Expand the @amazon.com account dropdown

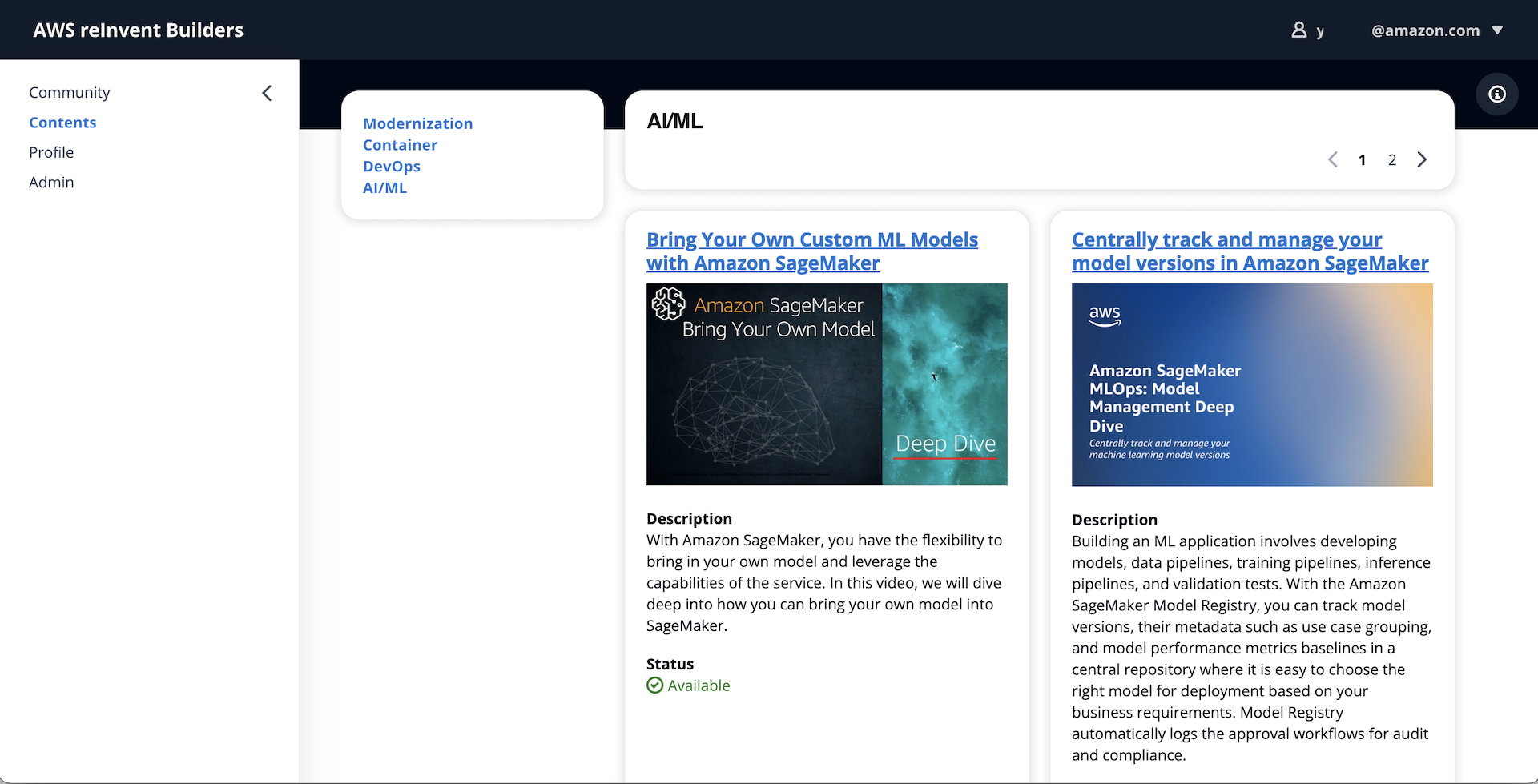point(1436,30)
